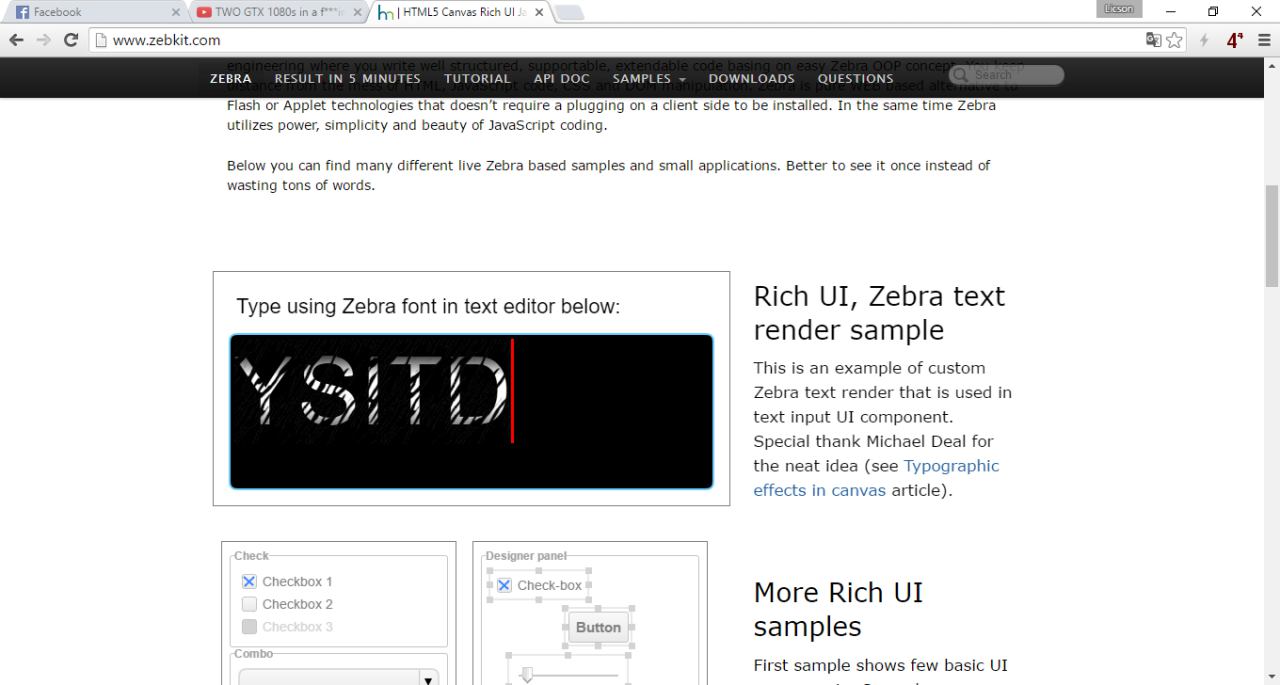Click the browser back arrow
The height and width of the screenshot is (685, 1280).
point(16,41)
